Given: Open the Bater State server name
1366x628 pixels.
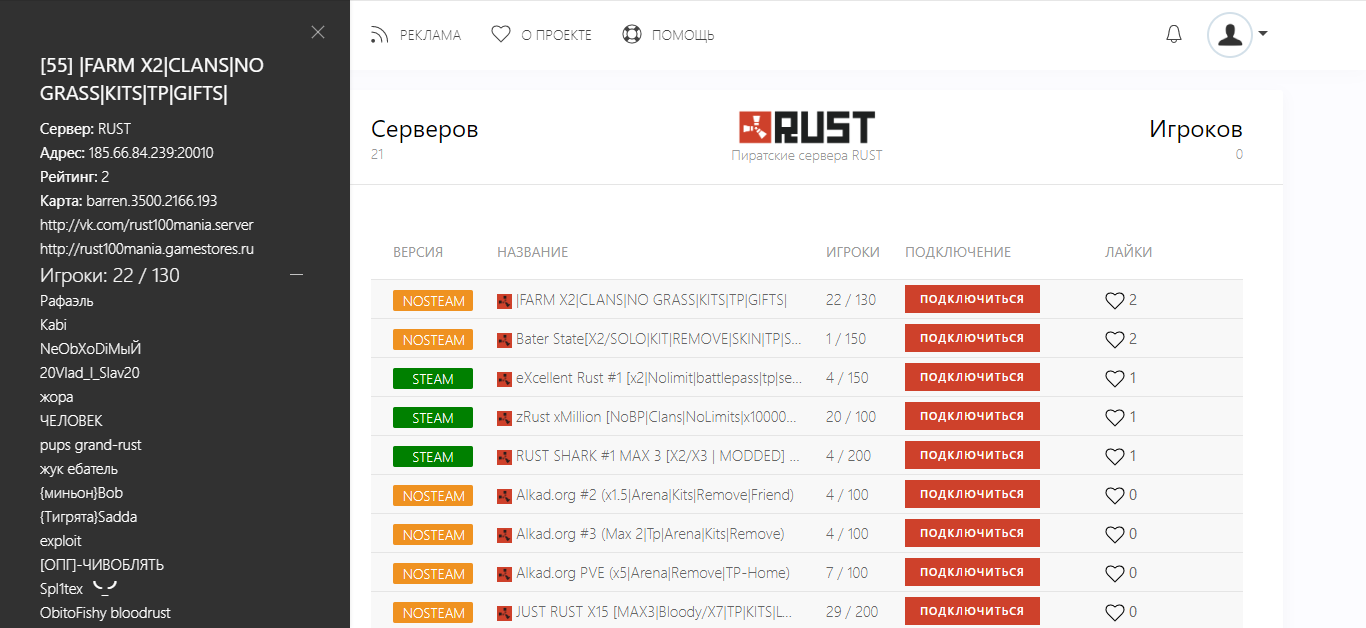Looking at the screenshot, I should pyautogui.click(x=659, y=339).
